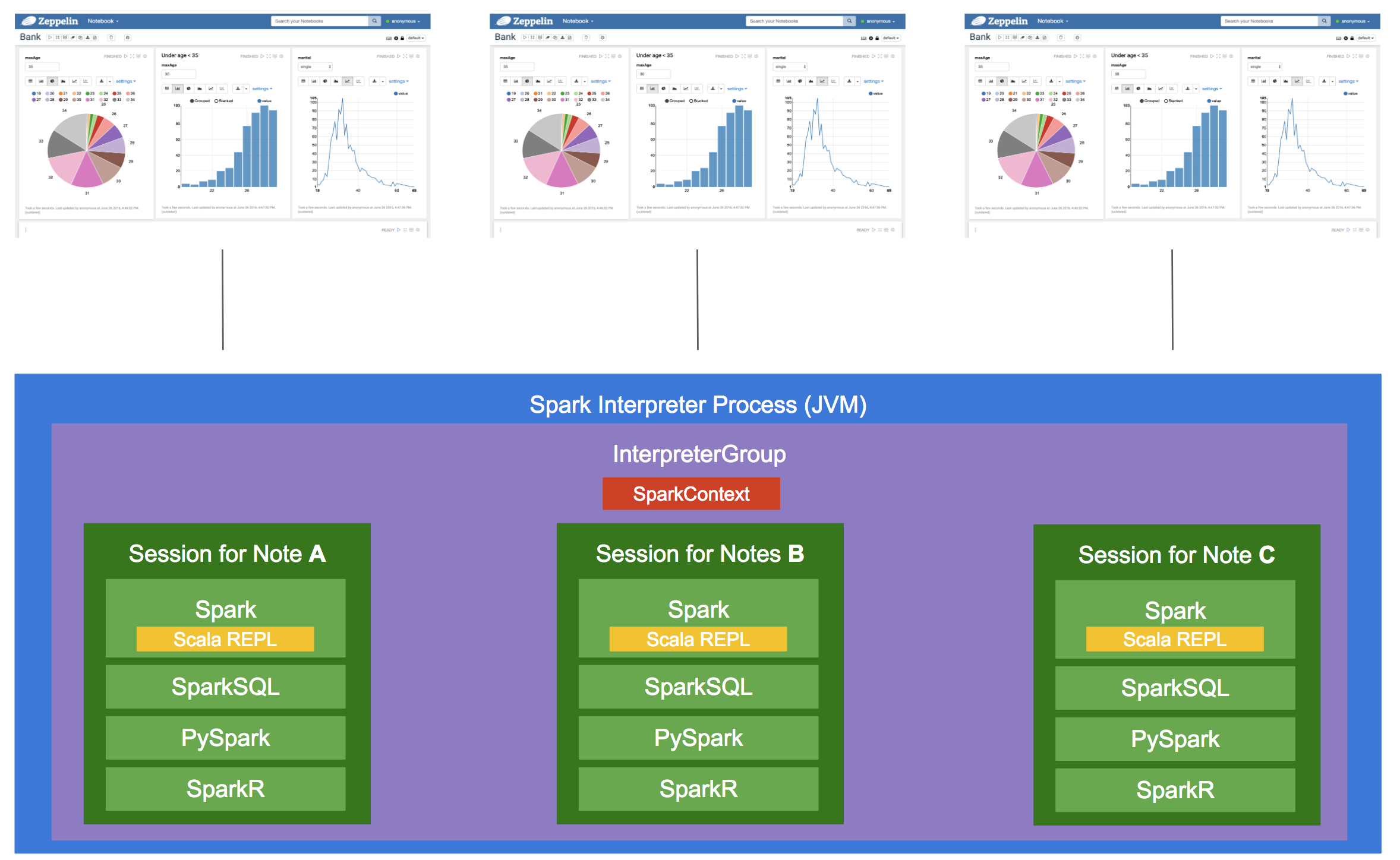Viewport: 1400px width, 860px height.
Task: Click the trash icon in the middle notebook toolbar
Action: click(585, 37)
